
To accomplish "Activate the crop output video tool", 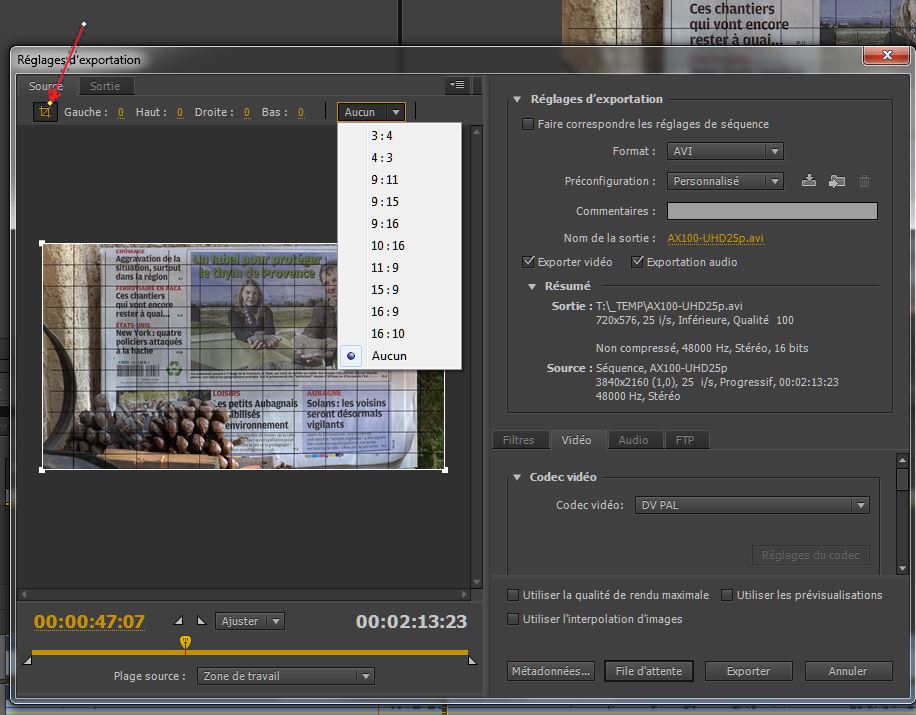I will 45,112.
